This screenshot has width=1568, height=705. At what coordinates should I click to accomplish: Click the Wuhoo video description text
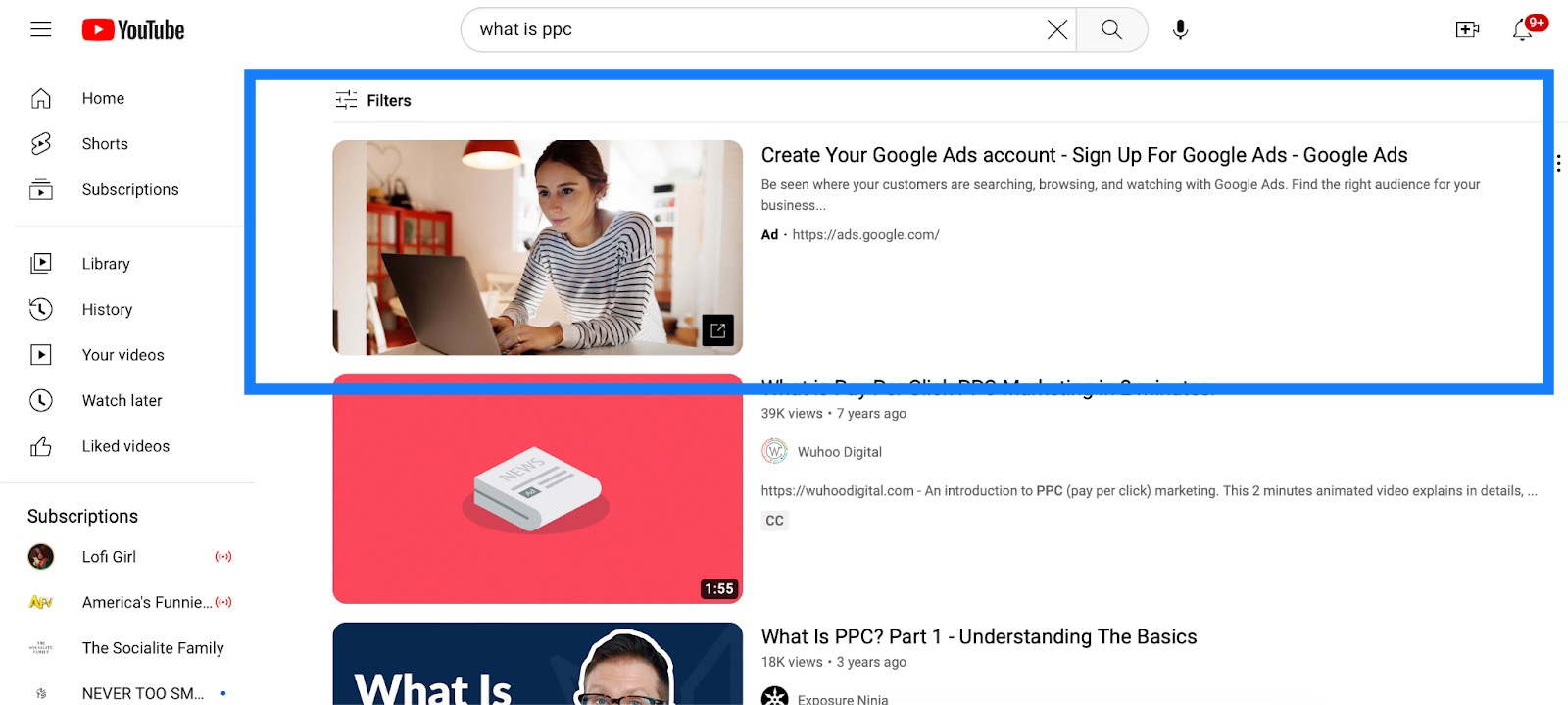(x=1149, y=491)
